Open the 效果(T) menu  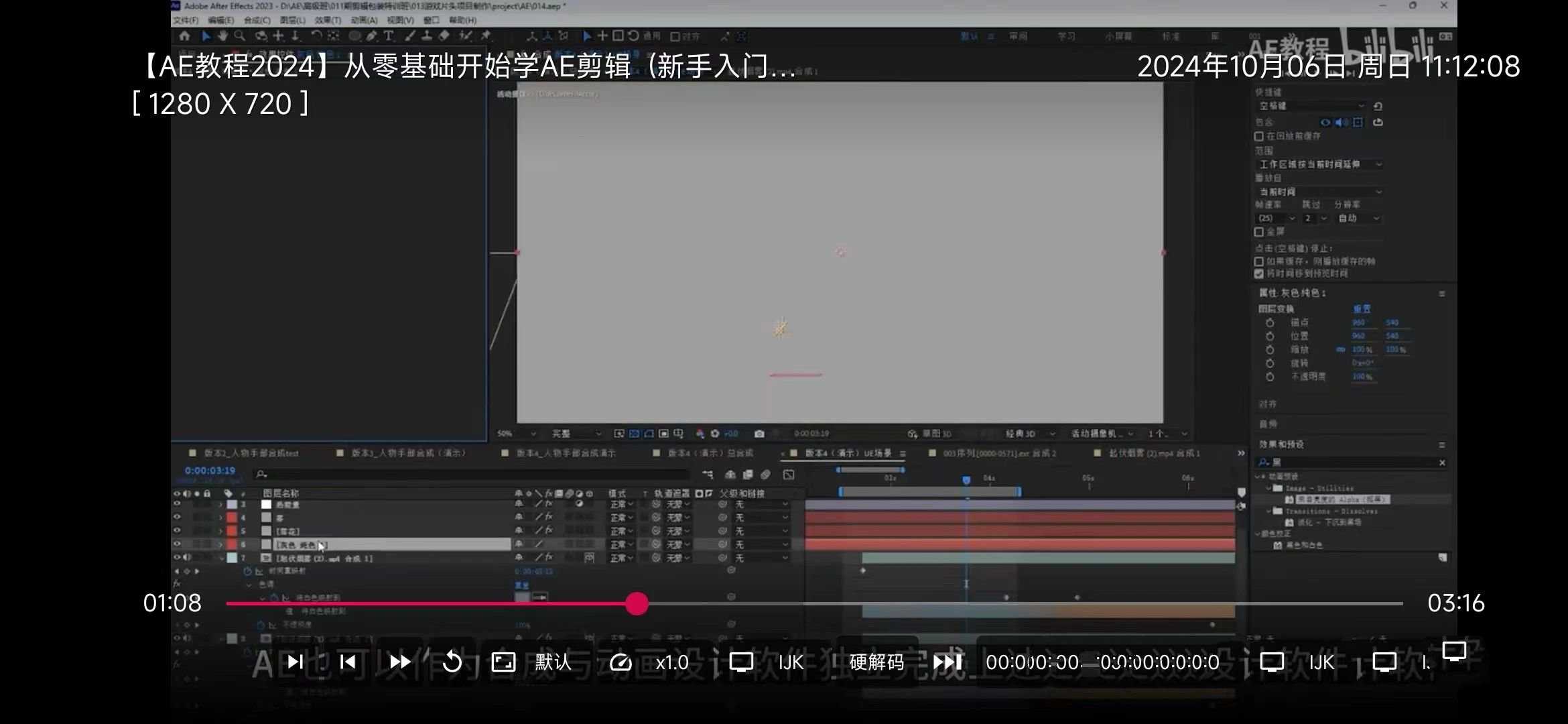(328, 20)
